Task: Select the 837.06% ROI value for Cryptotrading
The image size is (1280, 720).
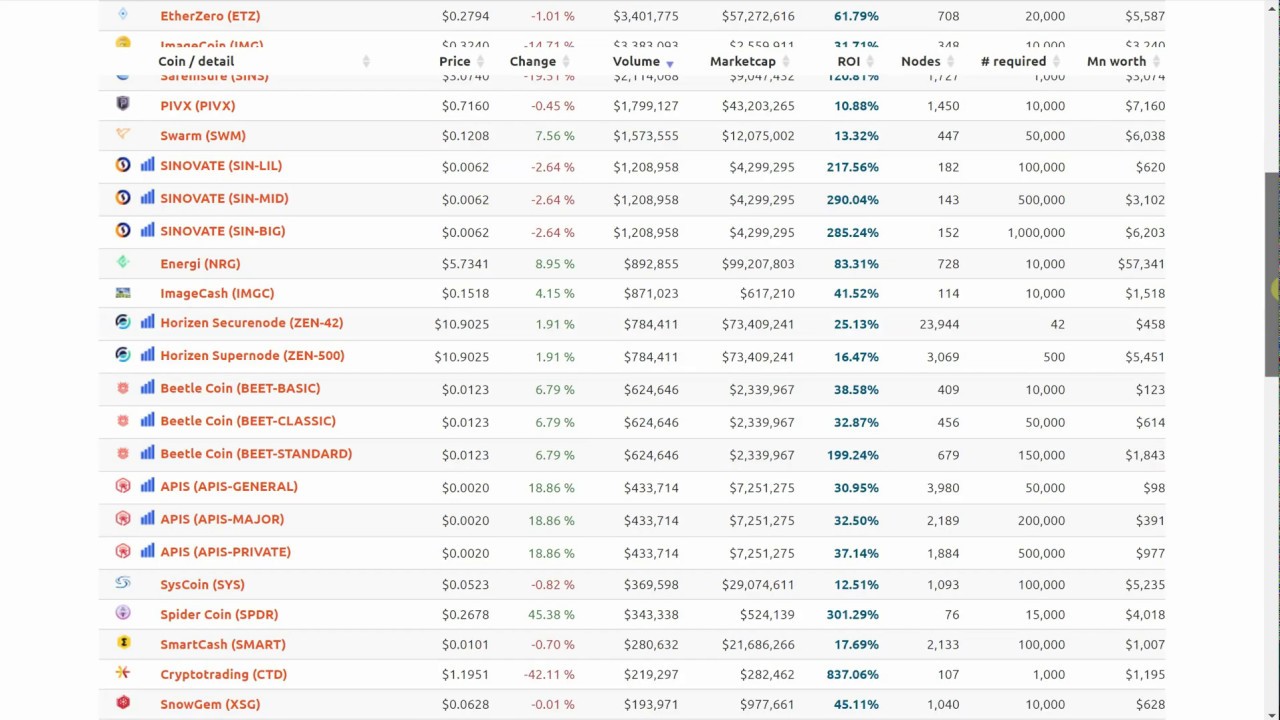Action: pyautogui.click(x=853, y=674)
